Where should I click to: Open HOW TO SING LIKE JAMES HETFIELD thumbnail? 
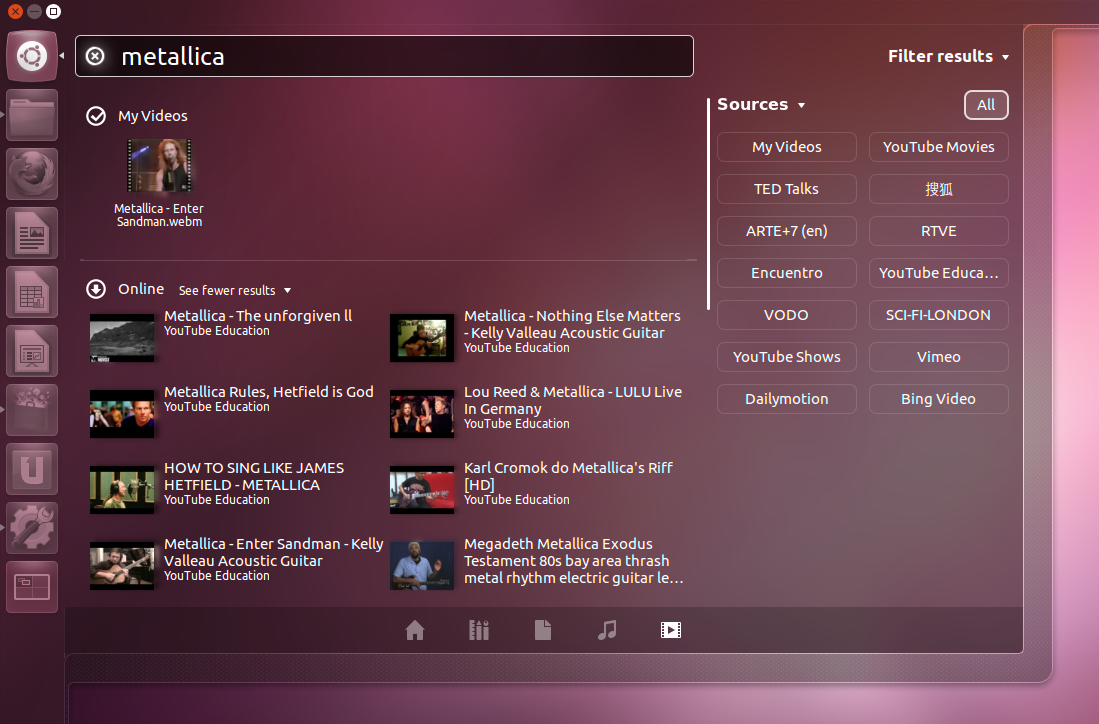122,490
